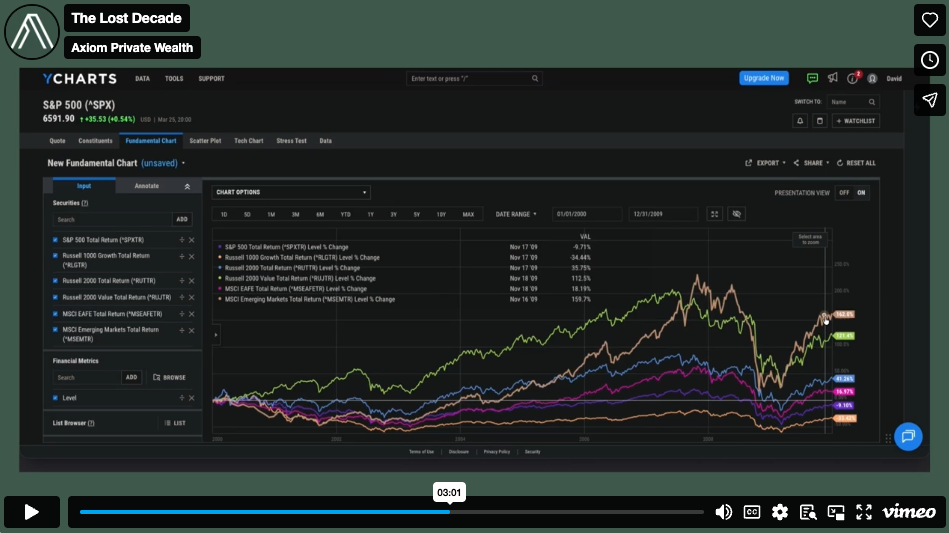Focus the Switch To name field
This screenshot has height=533, width=949.
click(x=852, y=102)
